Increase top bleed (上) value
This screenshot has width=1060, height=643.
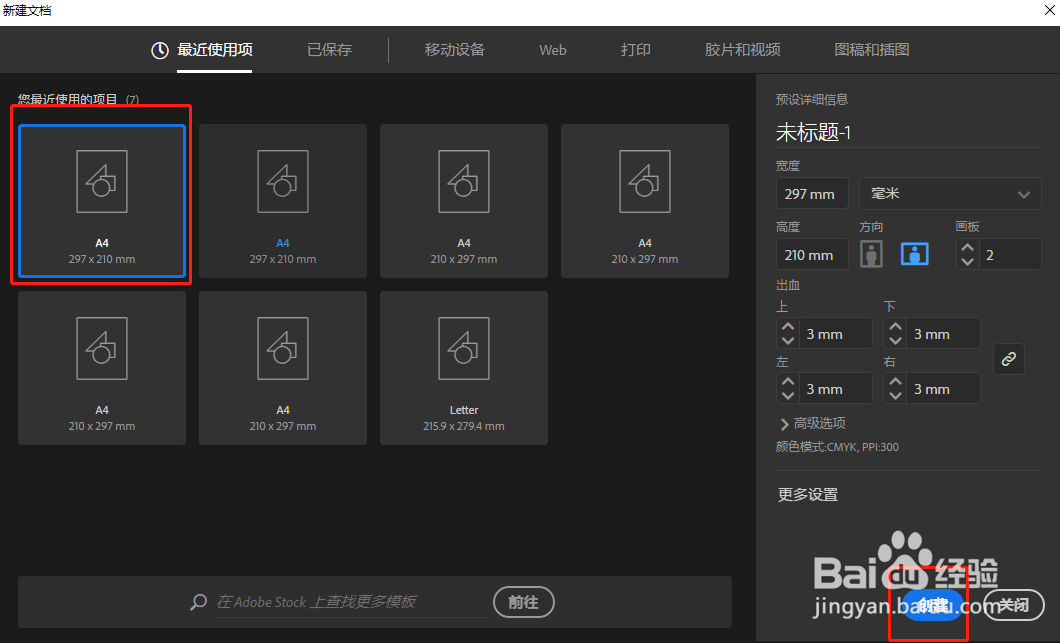(x=788, y=327)
